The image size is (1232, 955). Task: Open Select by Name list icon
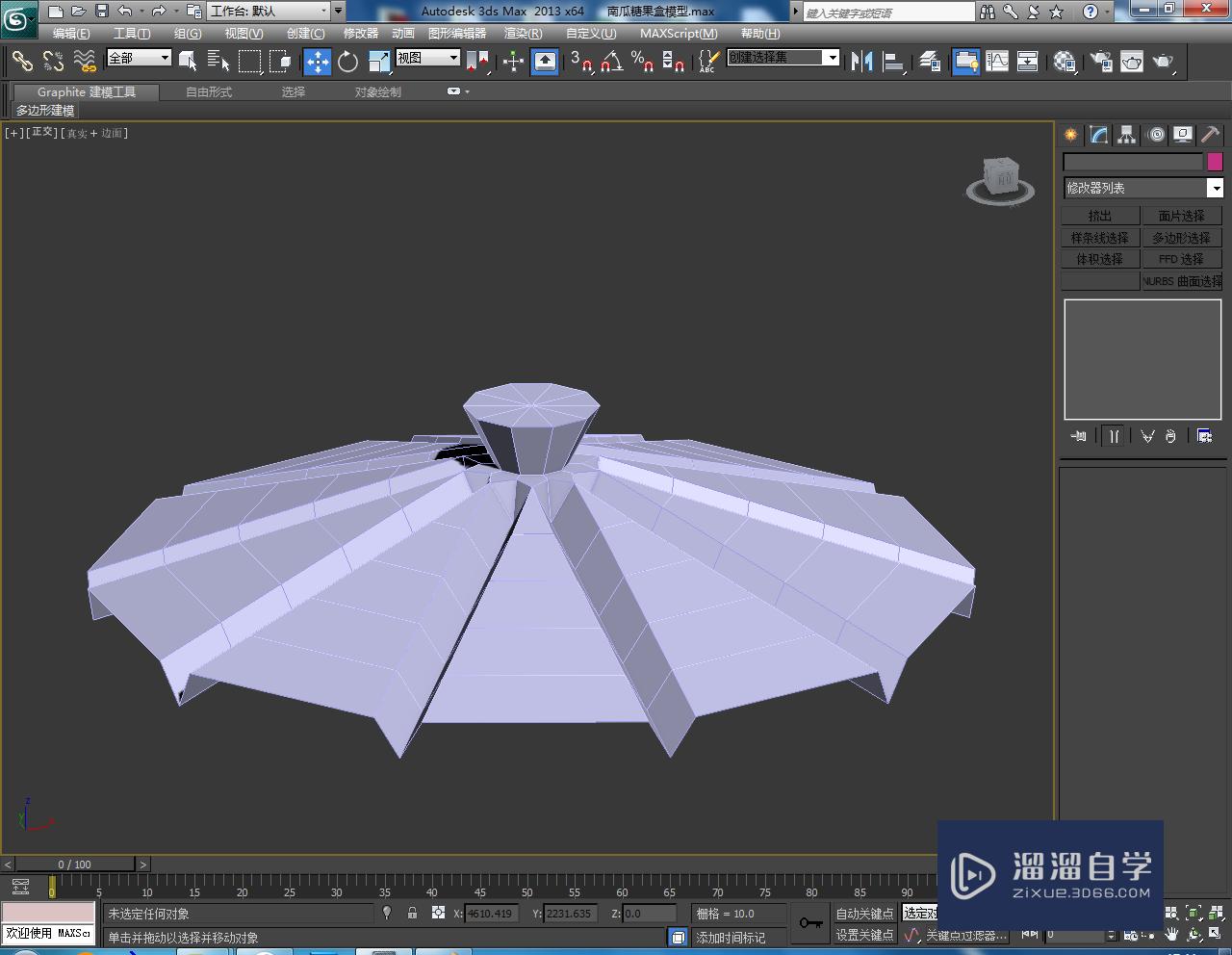(x=218, y=62)
